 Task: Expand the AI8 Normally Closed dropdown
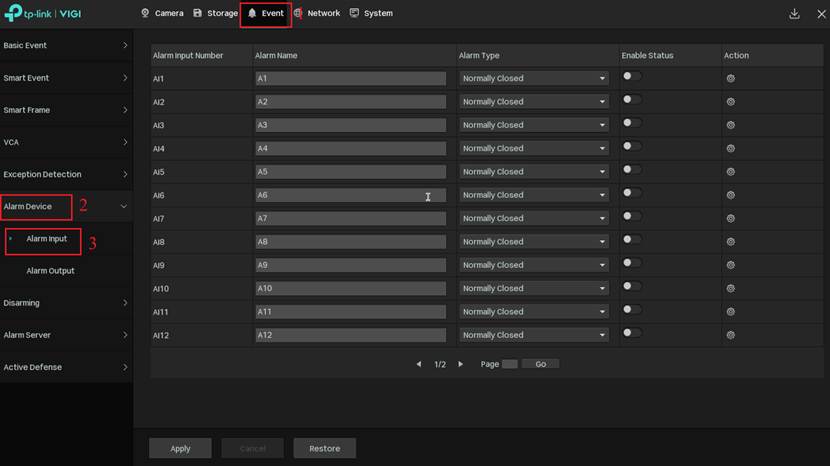533,242
